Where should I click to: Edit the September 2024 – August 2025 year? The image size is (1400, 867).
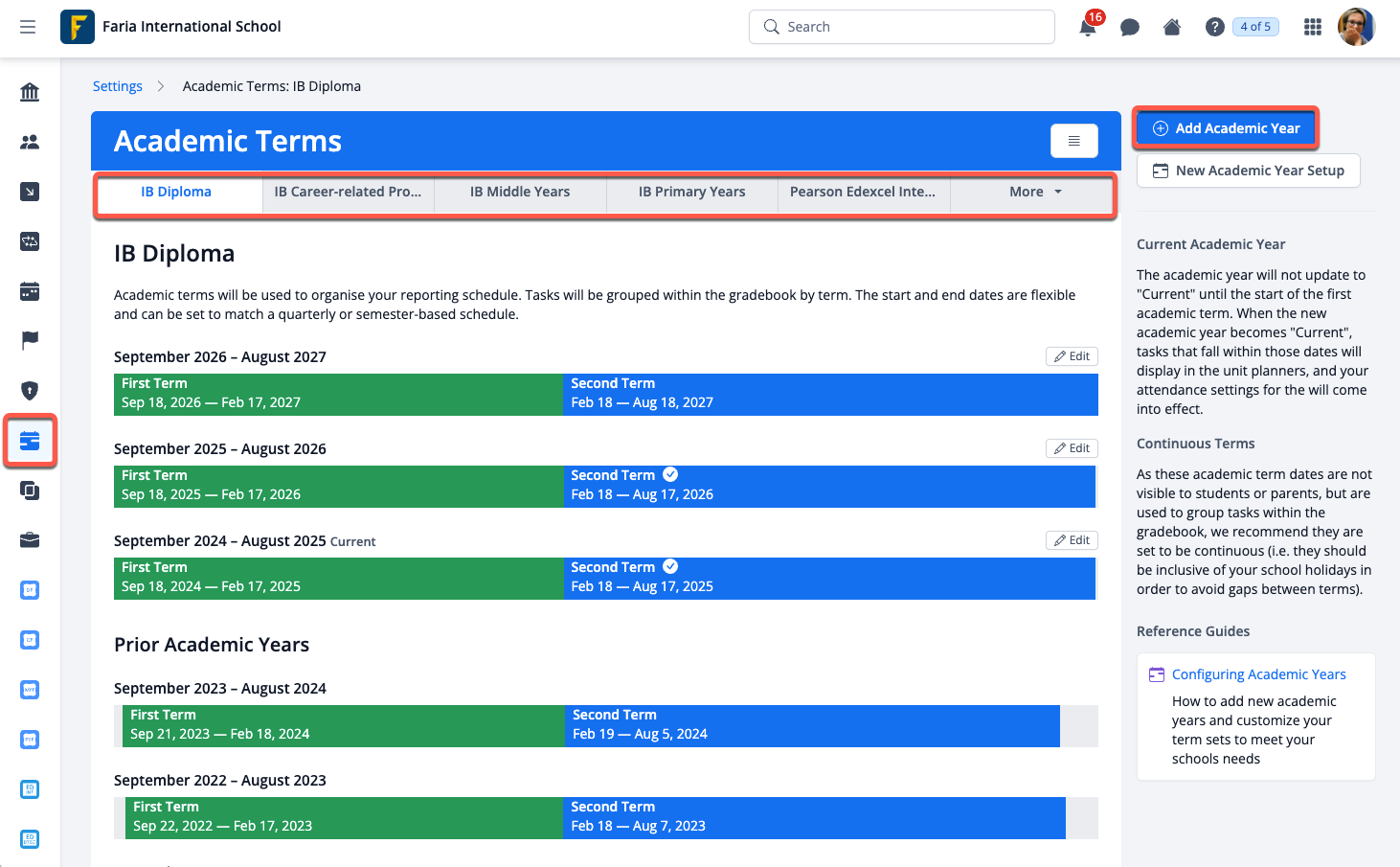(1072, 540)
